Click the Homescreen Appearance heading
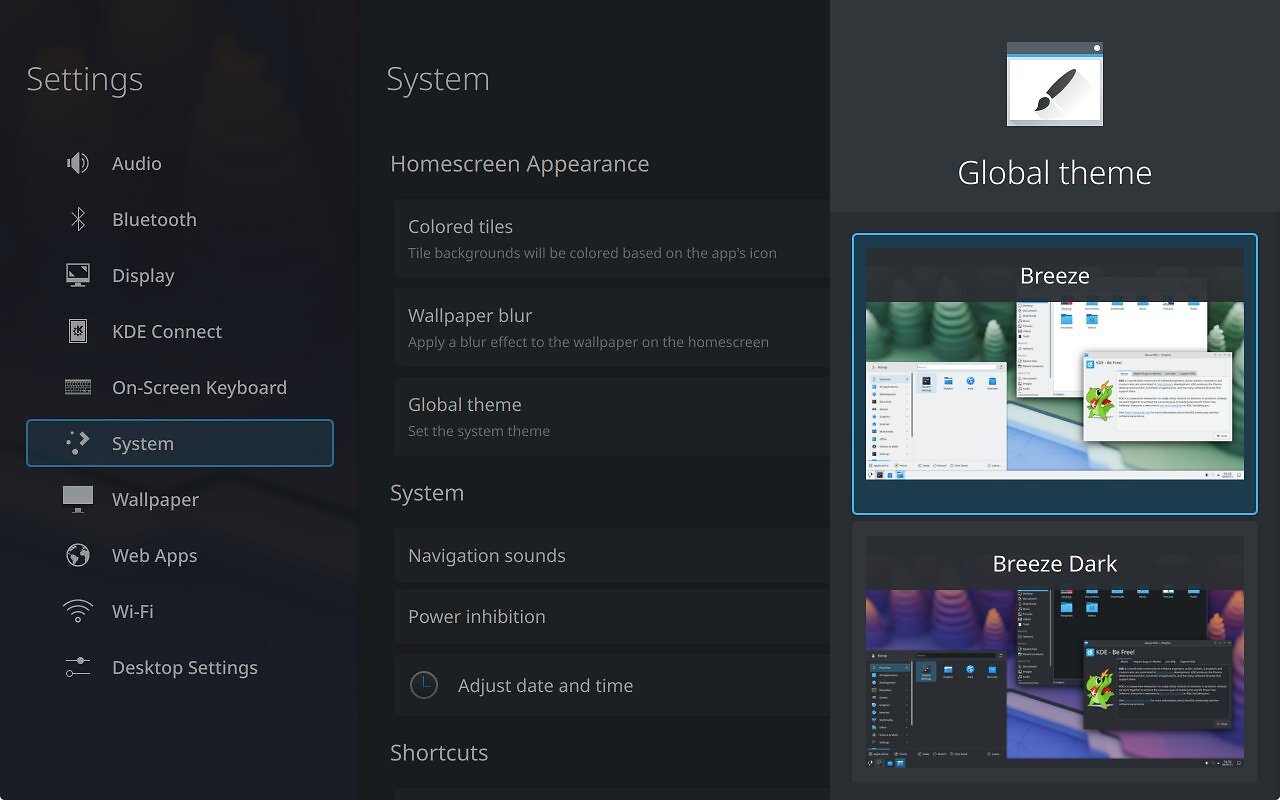 pos(520,163)
